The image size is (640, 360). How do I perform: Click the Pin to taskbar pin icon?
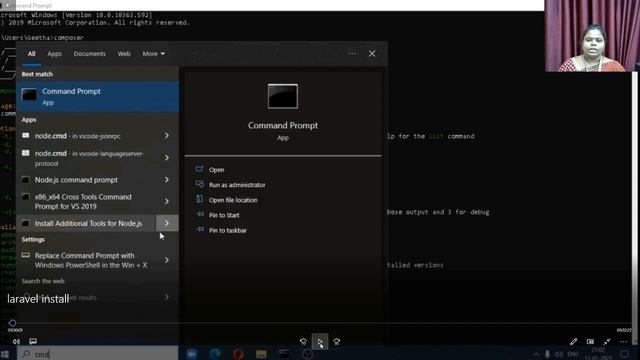pyautogui.click(x=200, y=229)
